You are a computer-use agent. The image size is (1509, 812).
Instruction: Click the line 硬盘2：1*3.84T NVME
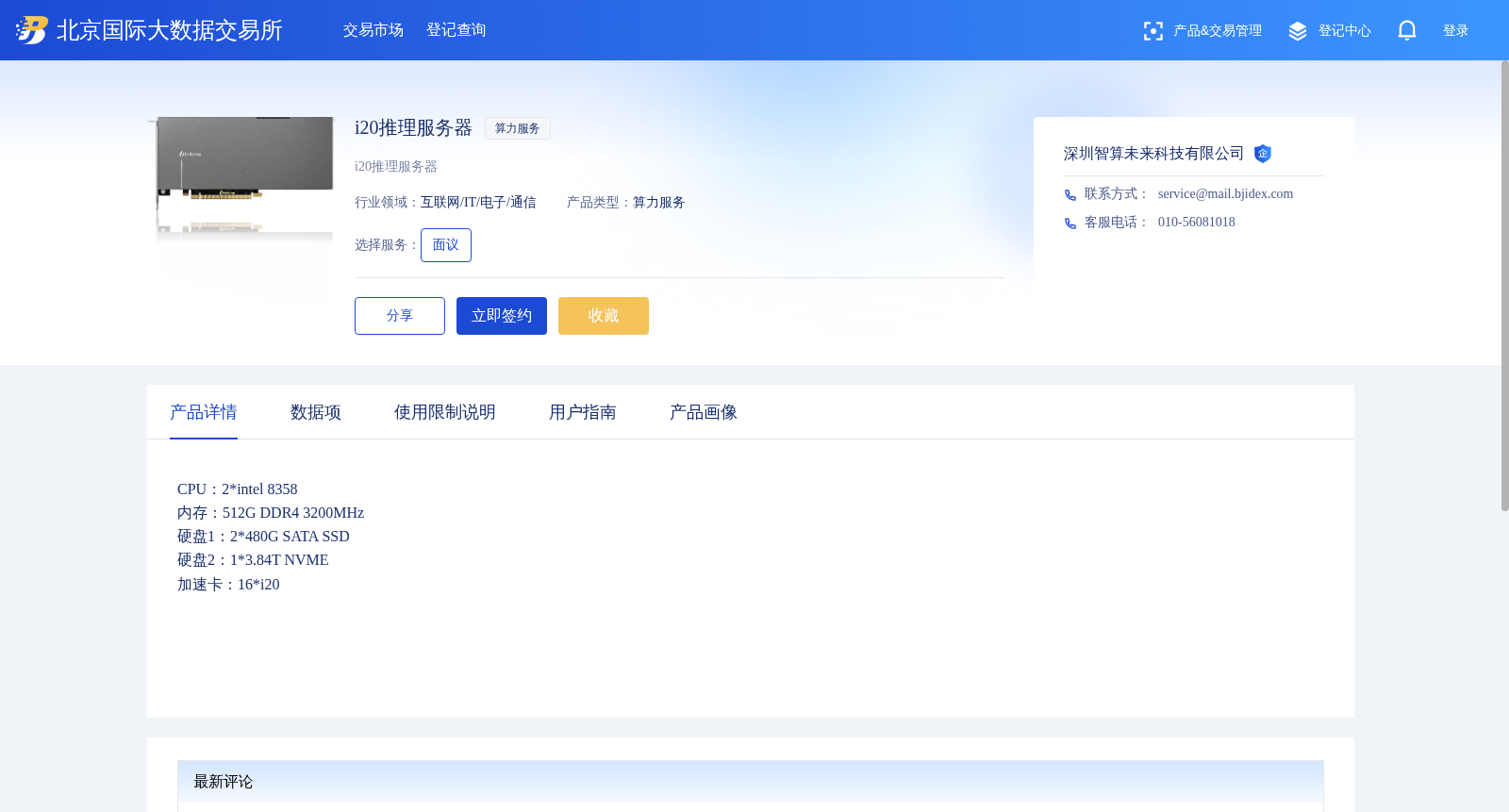coord(253,560)
